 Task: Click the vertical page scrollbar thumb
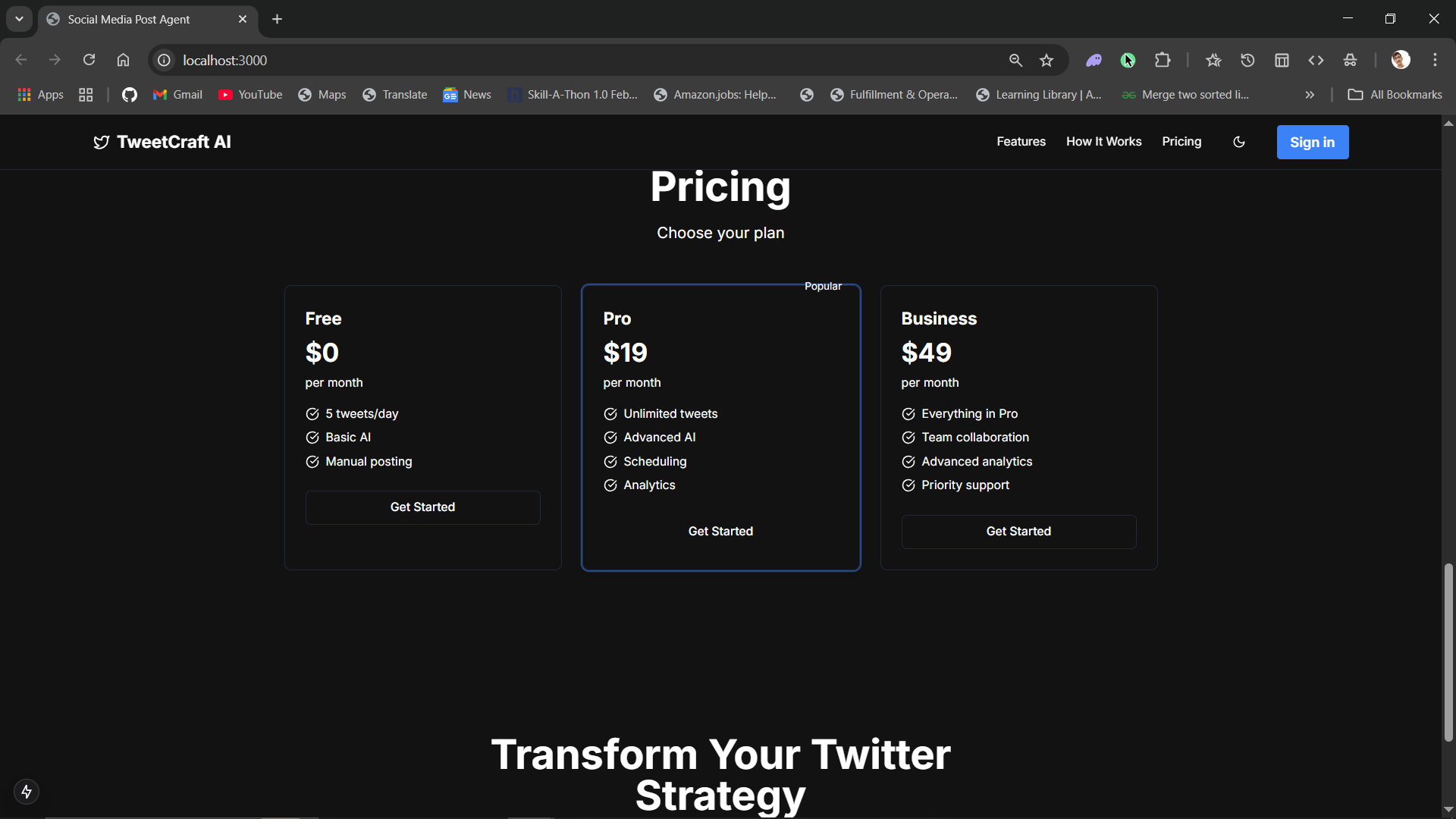pos(1448,652)
